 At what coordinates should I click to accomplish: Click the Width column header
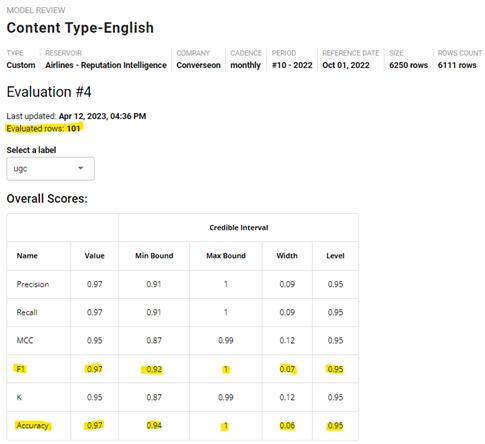pyautogui.click(x=287, y=256)
